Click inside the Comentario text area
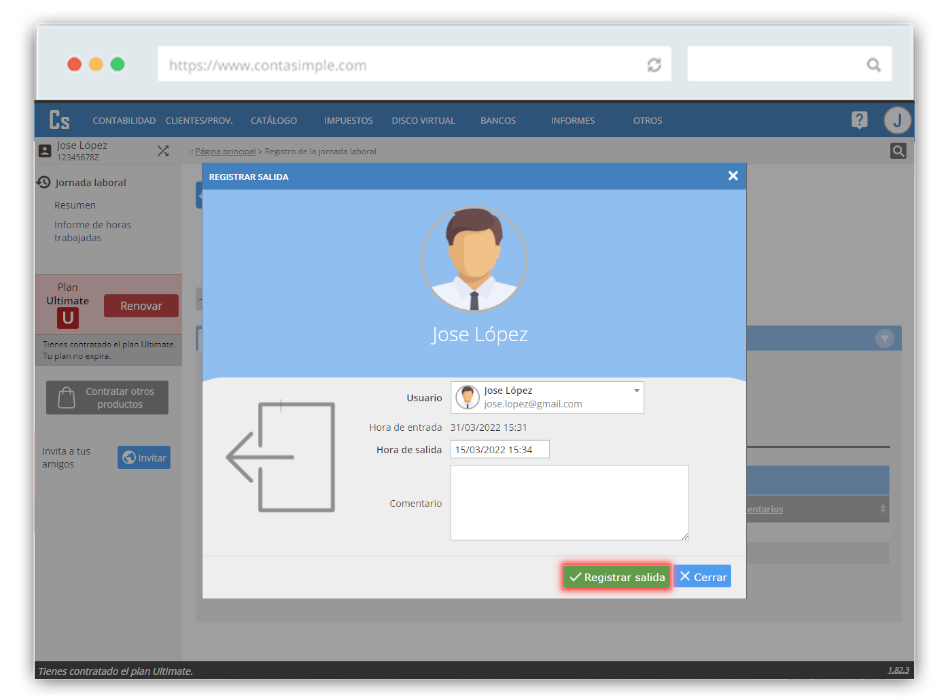The height and width of the screenshot is (699, 950). tap(569, 503)
